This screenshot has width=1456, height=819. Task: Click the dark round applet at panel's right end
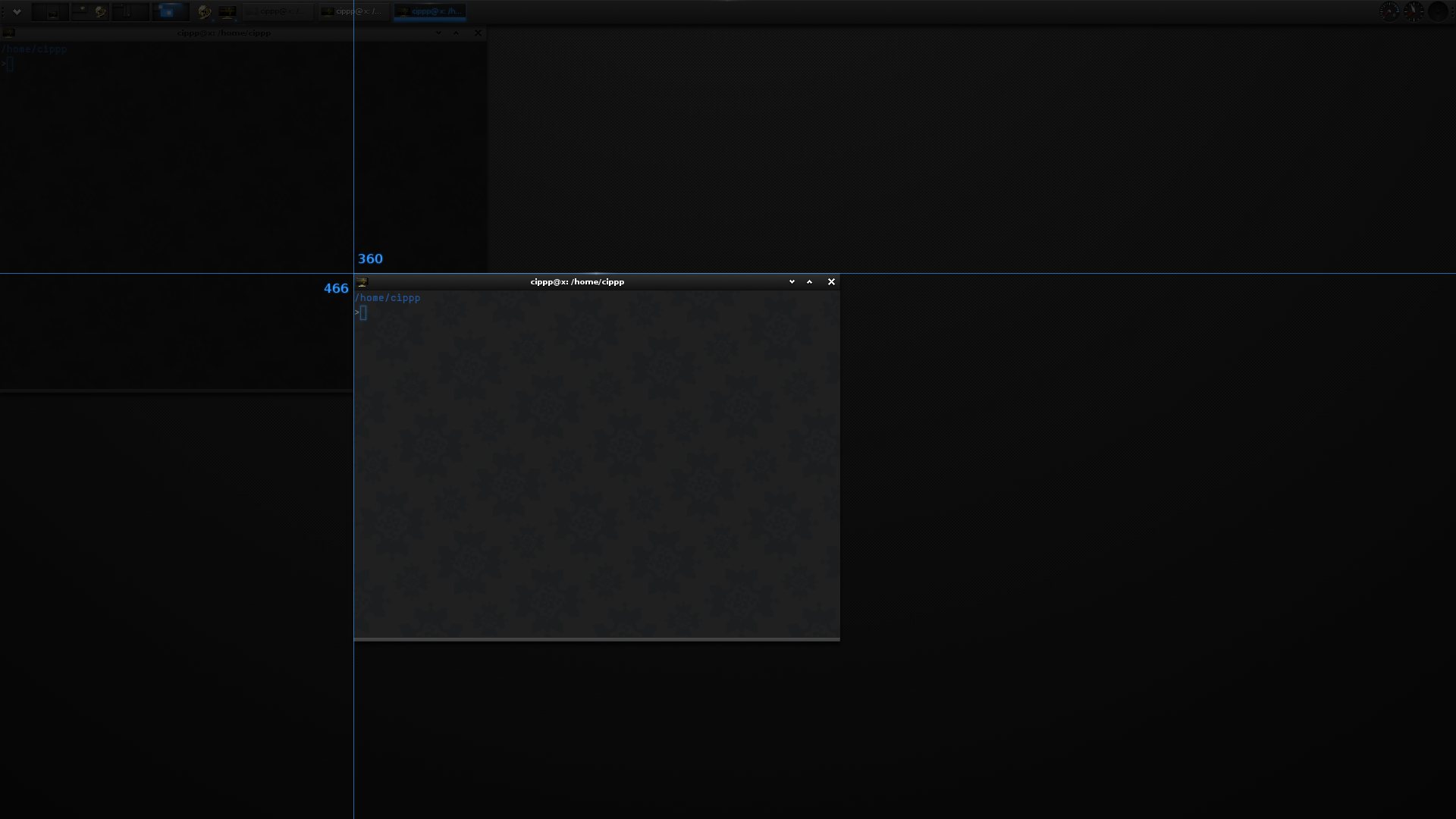click(x=1438, y=11)
